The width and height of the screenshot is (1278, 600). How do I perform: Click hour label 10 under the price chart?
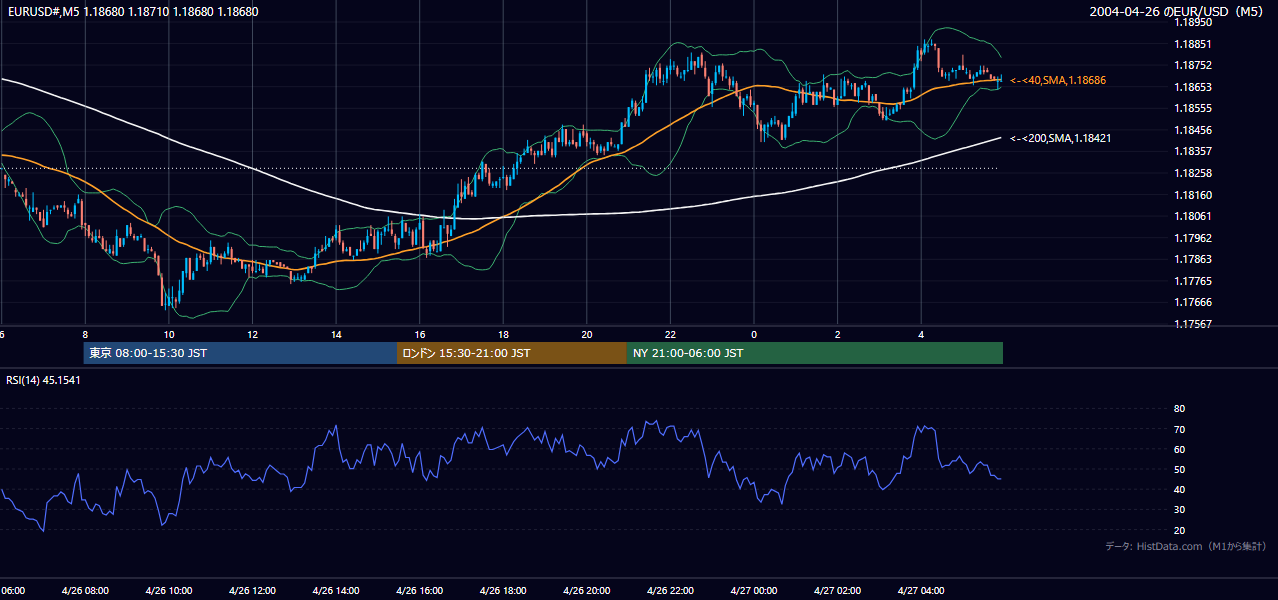(169, 334)
